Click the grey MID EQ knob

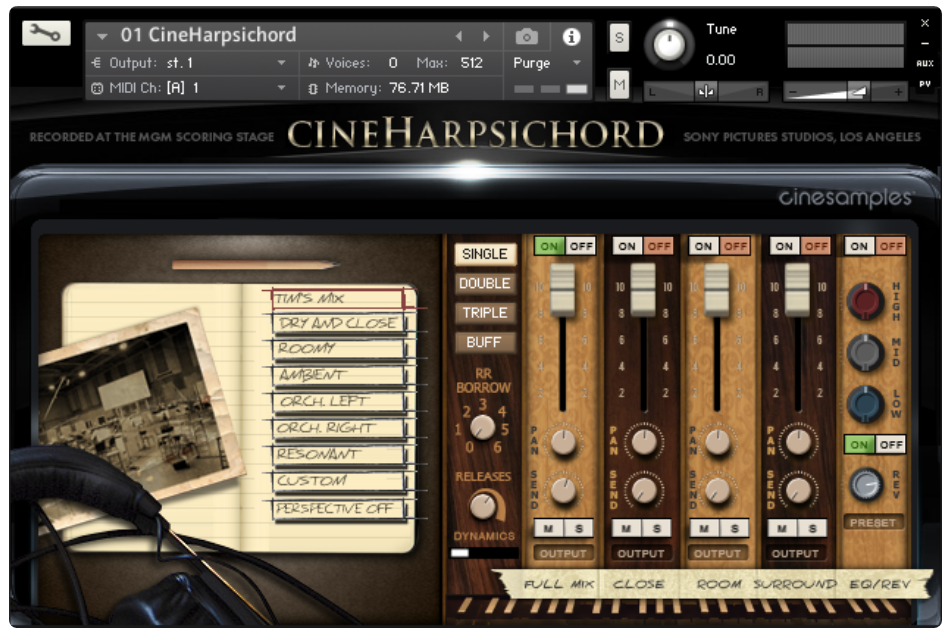click(x=865, y=352)
